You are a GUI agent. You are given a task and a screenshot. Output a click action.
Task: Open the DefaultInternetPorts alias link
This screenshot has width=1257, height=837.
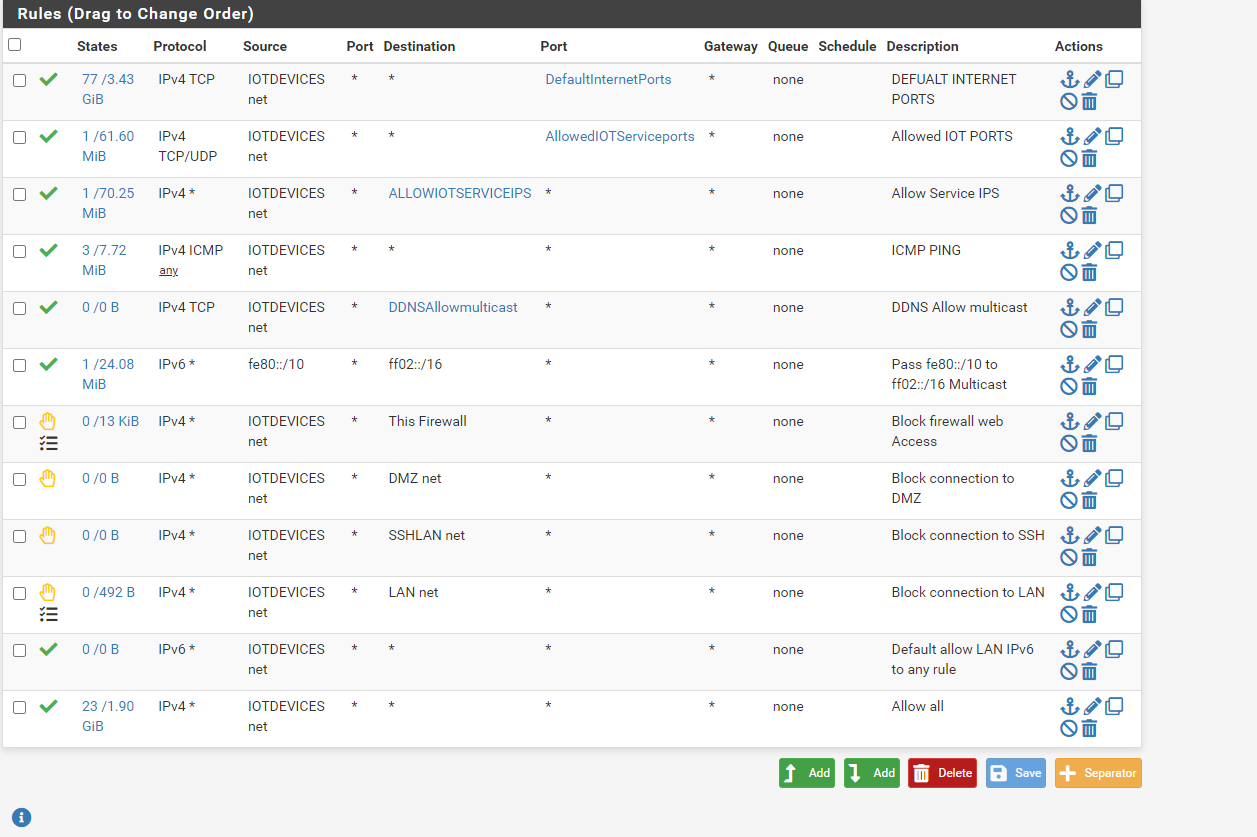point(608,79)
